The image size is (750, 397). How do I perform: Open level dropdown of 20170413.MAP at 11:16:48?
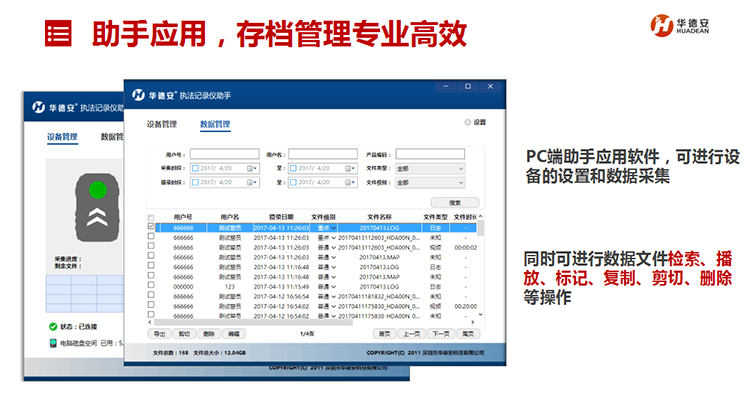tap(333, 277)
